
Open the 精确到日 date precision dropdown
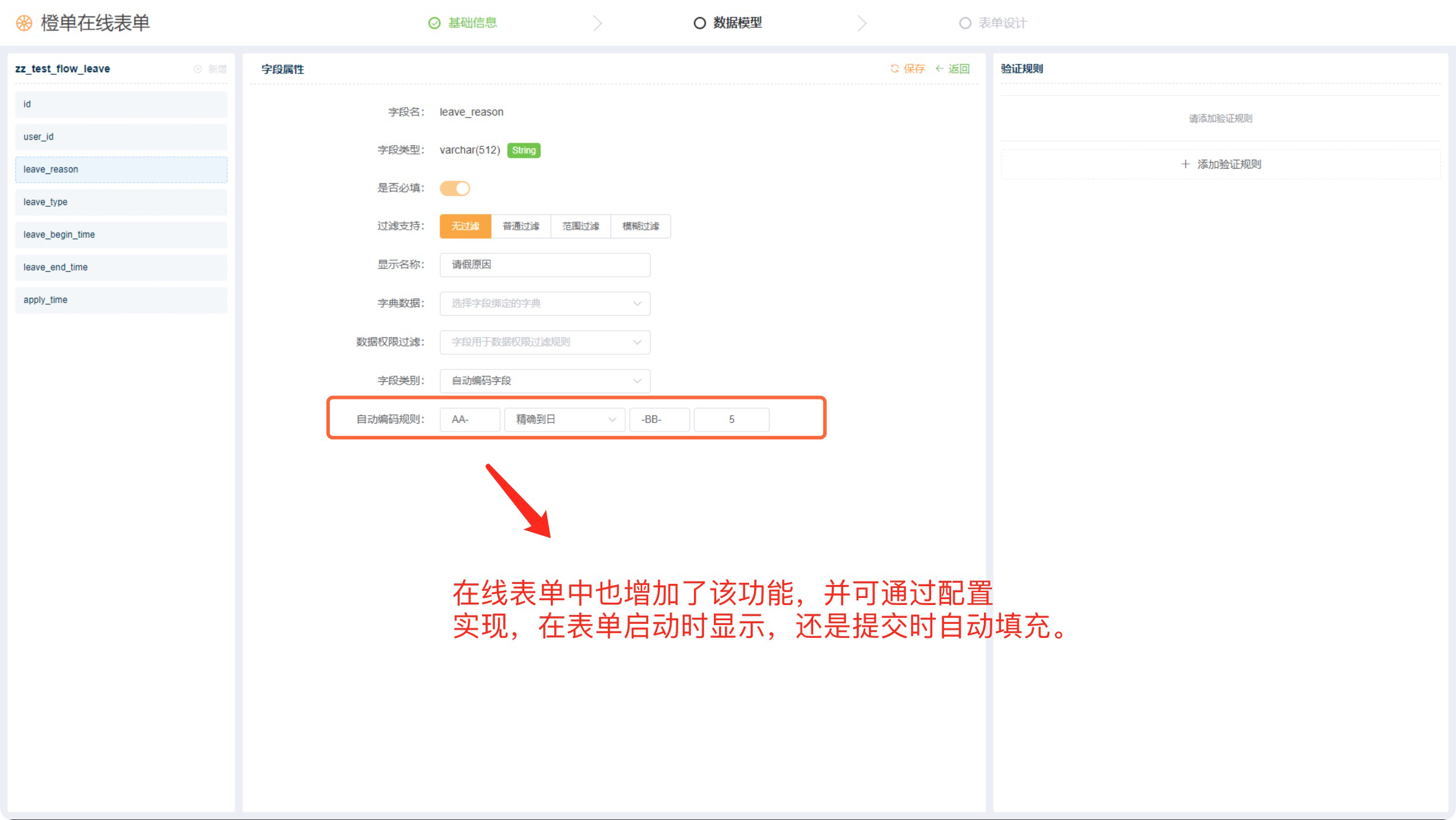tap(564, 419)
